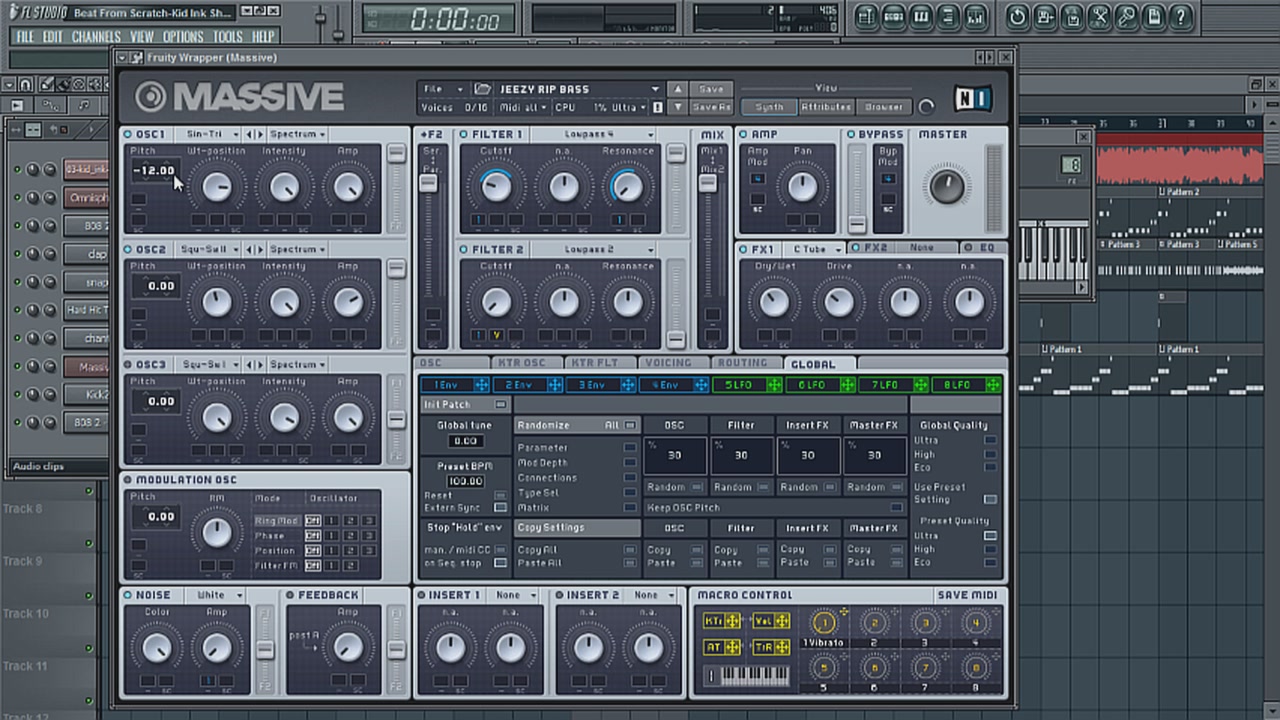Toggle OSC3 power button

129,365
